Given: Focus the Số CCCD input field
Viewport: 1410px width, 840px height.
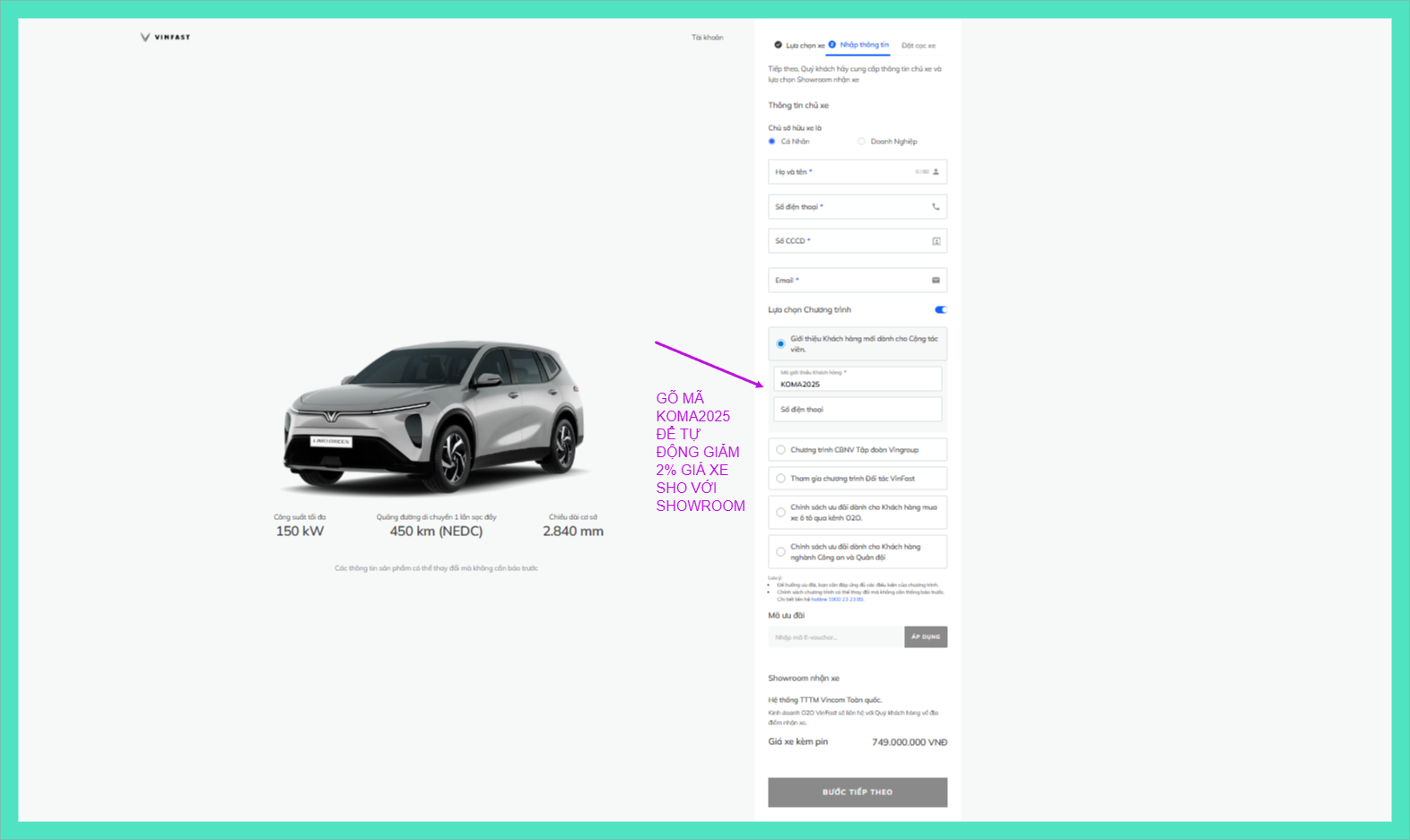Looking at the screenshot, I should 857,241.
